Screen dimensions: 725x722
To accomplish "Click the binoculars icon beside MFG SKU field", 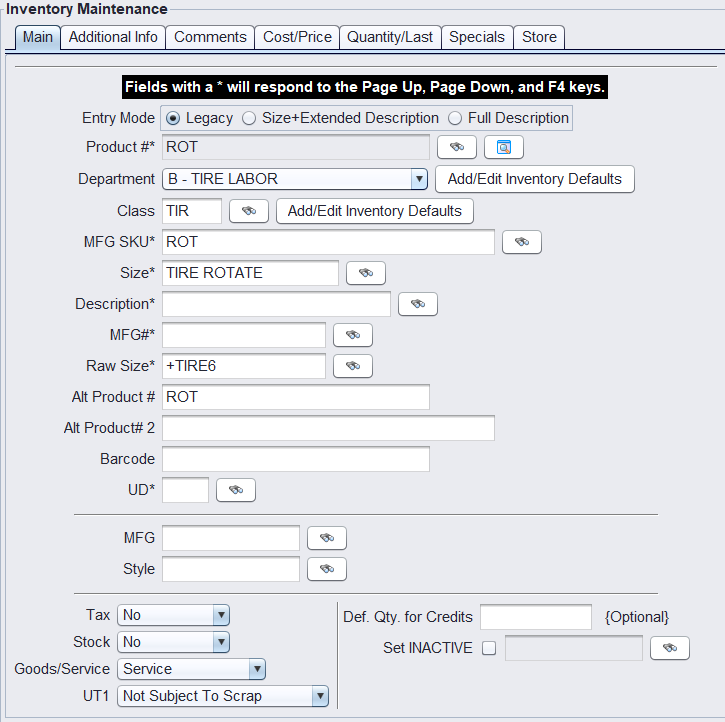I will click(521, 242).
